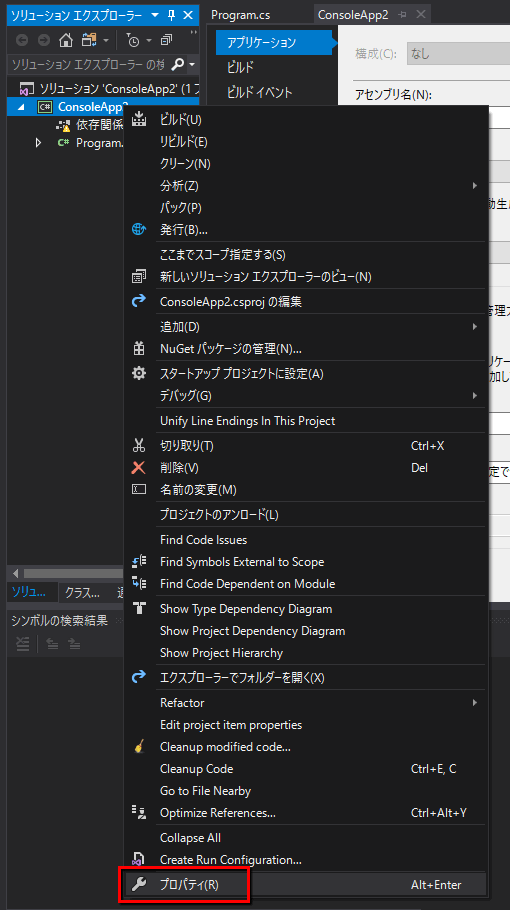The height and width of the screenshot is (910, 510).
Task: Click the new Solution Explorer view icon
Action: [139, 276]
